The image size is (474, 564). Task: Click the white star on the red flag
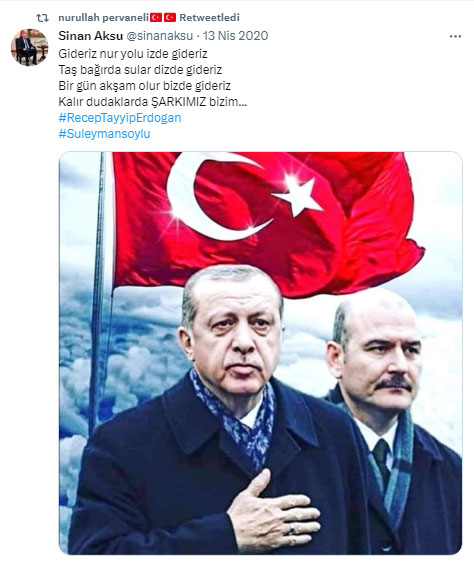[x=298, y=194]
